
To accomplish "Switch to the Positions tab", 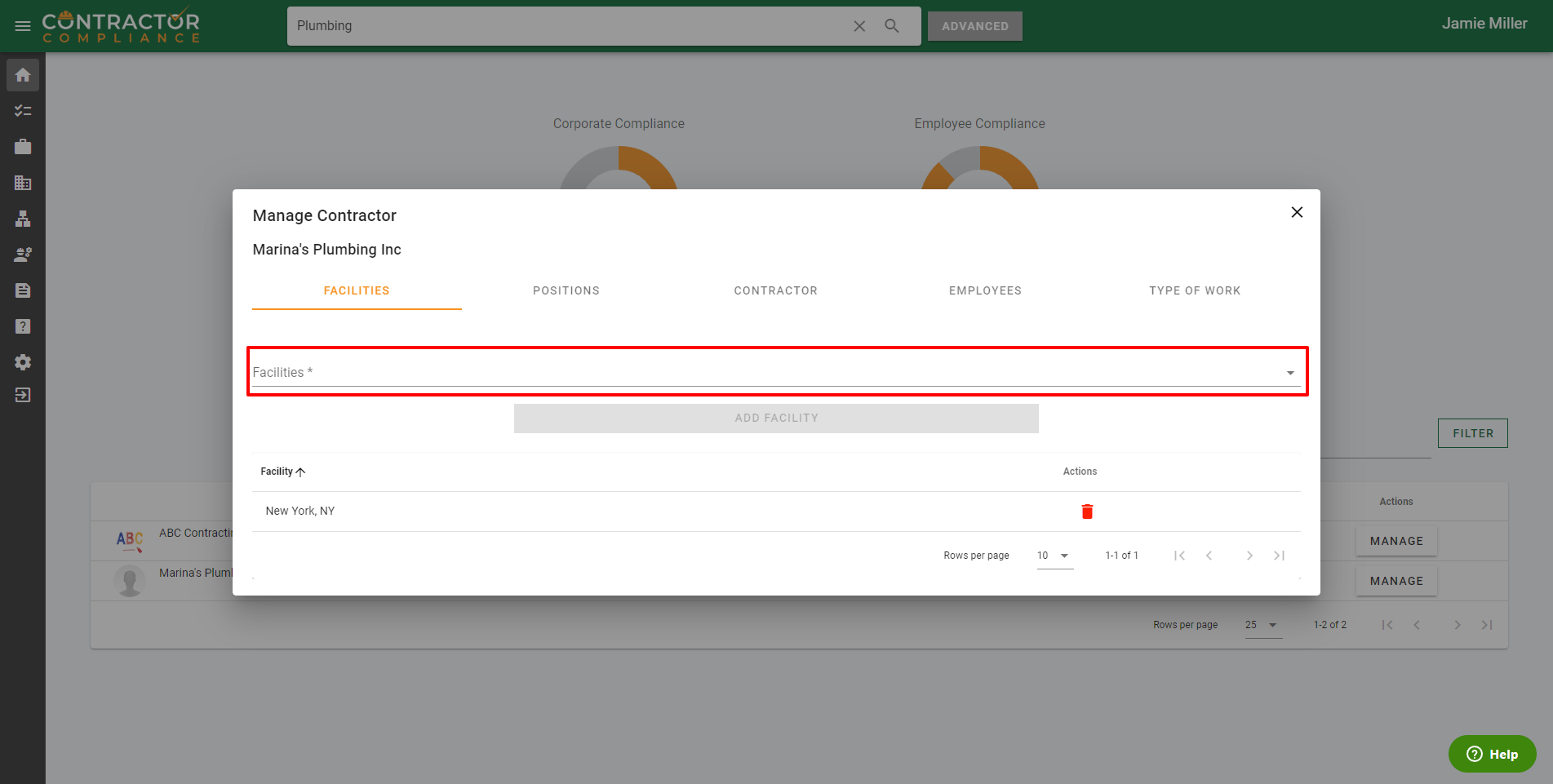I will coord(566,290).
